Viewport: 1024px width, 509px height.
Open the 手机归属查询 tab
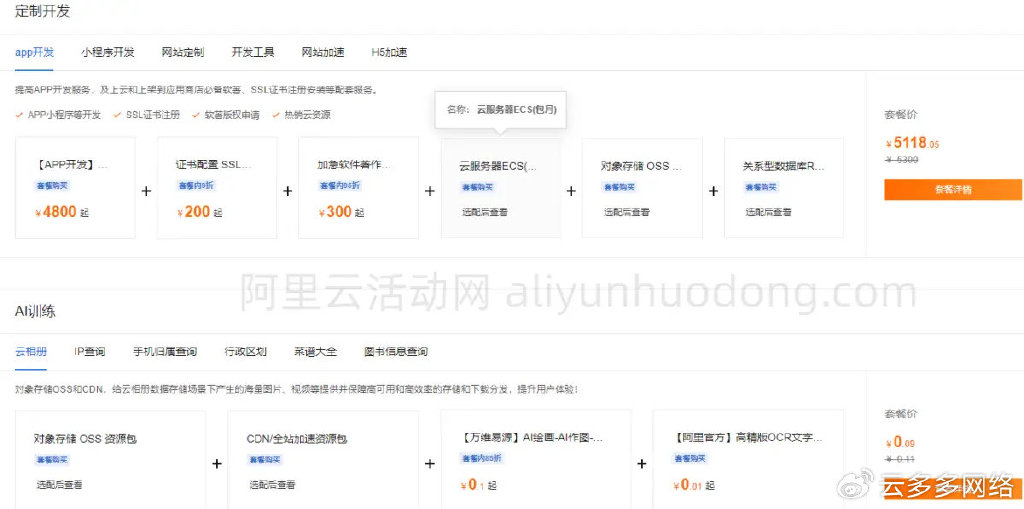165,352
